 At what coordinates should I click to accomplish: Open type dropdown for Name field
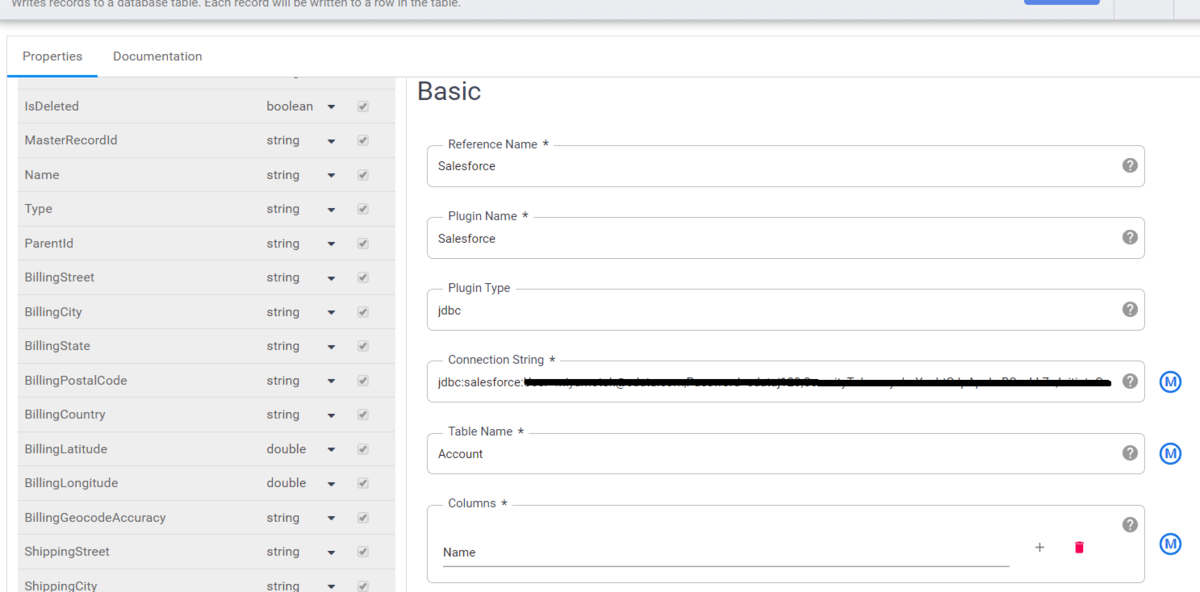click(301, 175)
